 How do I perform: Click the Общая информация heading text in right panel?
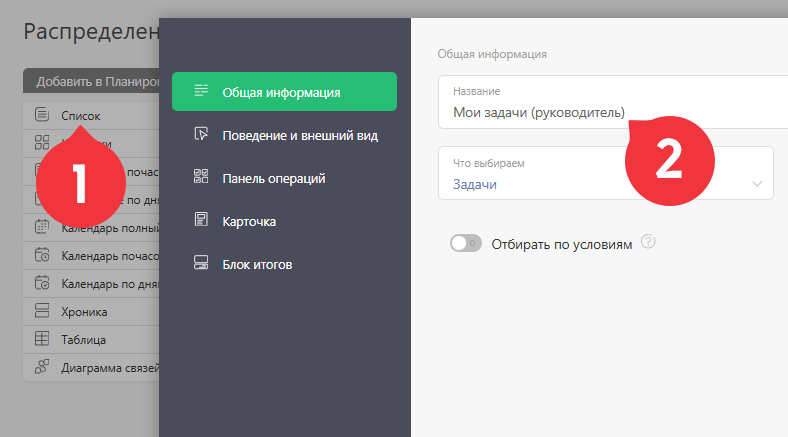tap(492, 54)
